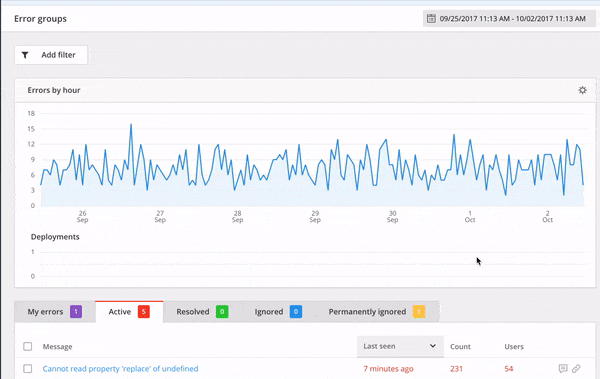This screenshot has height=379, width=600.
Task: Click the purple My errors count badge
Action: click(x=76, y=312)
